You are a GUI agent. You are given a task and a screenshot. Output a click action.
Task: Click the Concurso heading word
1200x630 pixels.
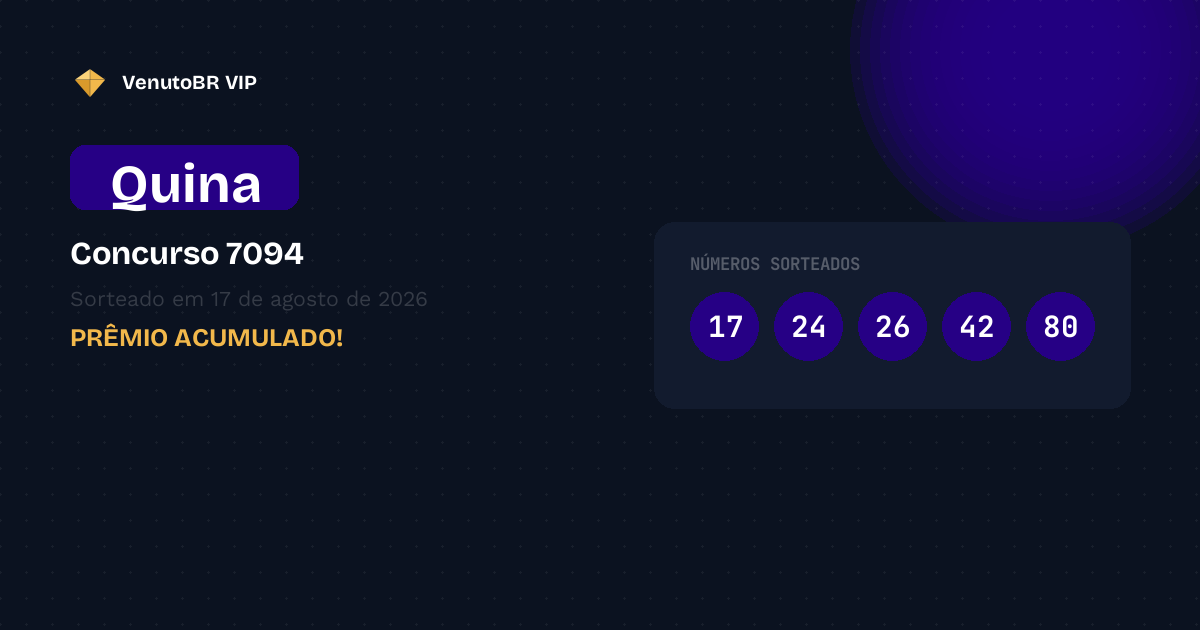coord(145,254)
